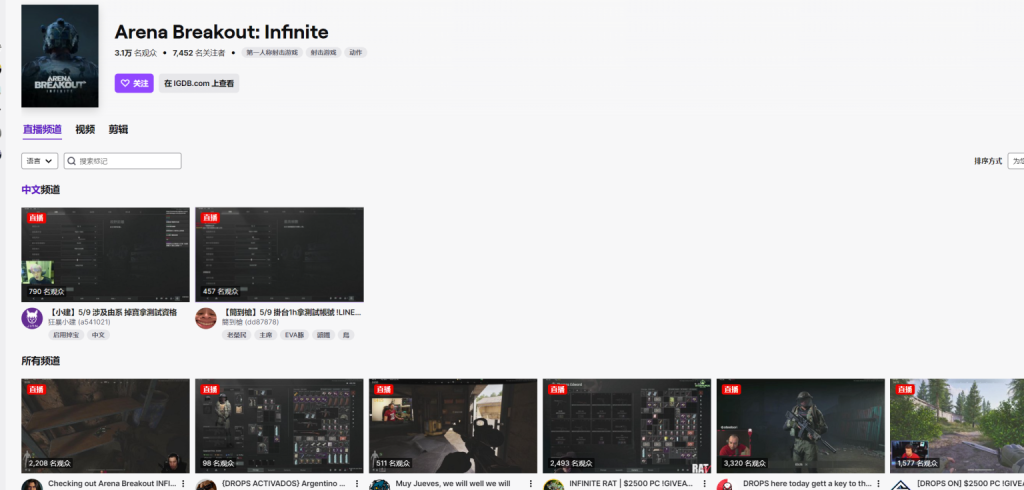Click the 鳥 stream tag

point(346,335)
